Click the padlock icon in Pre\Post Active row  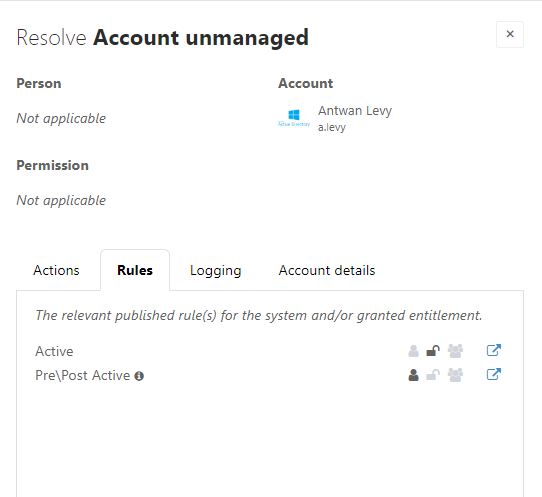[x=433, y=375]
